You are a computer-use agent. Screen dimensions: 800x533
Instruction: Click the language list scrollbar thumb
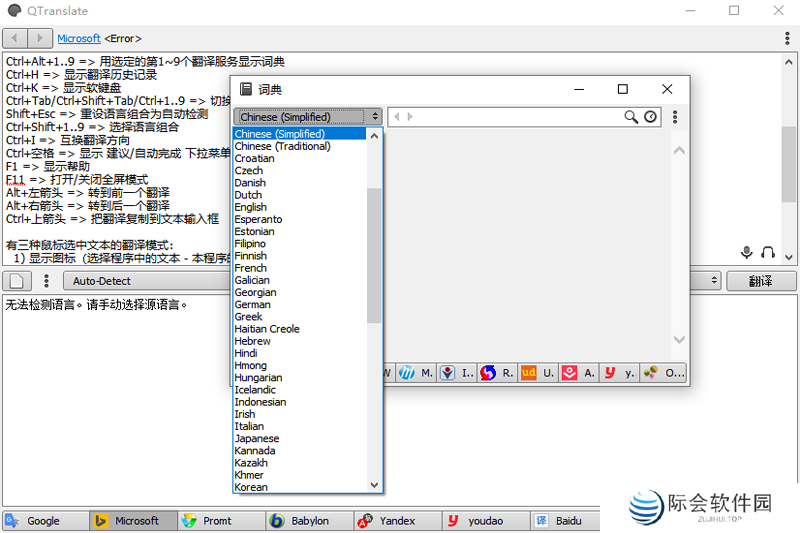point(374,256)
